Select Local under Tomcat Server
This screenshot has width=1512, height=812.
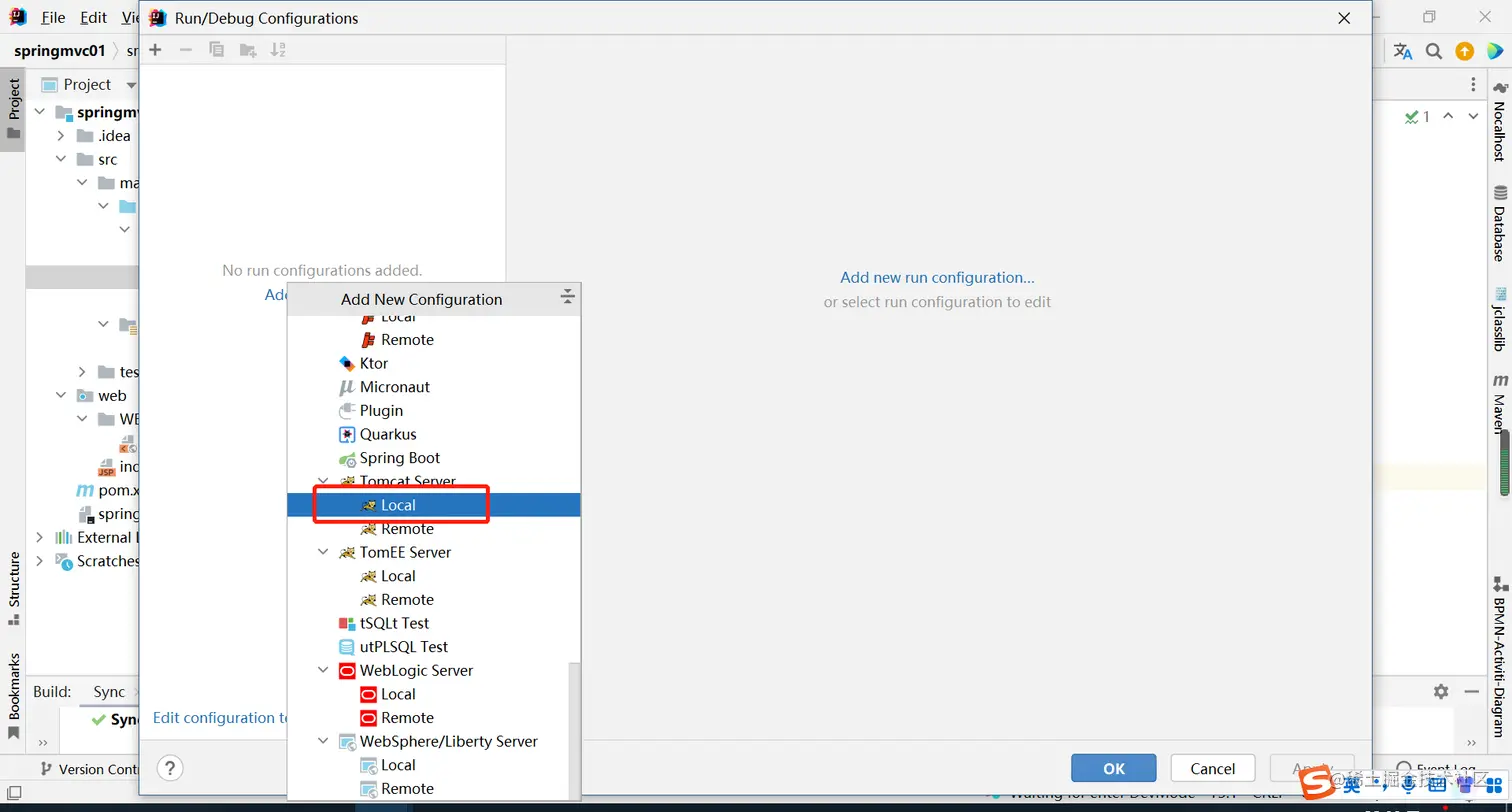click(x=434, y=505)
